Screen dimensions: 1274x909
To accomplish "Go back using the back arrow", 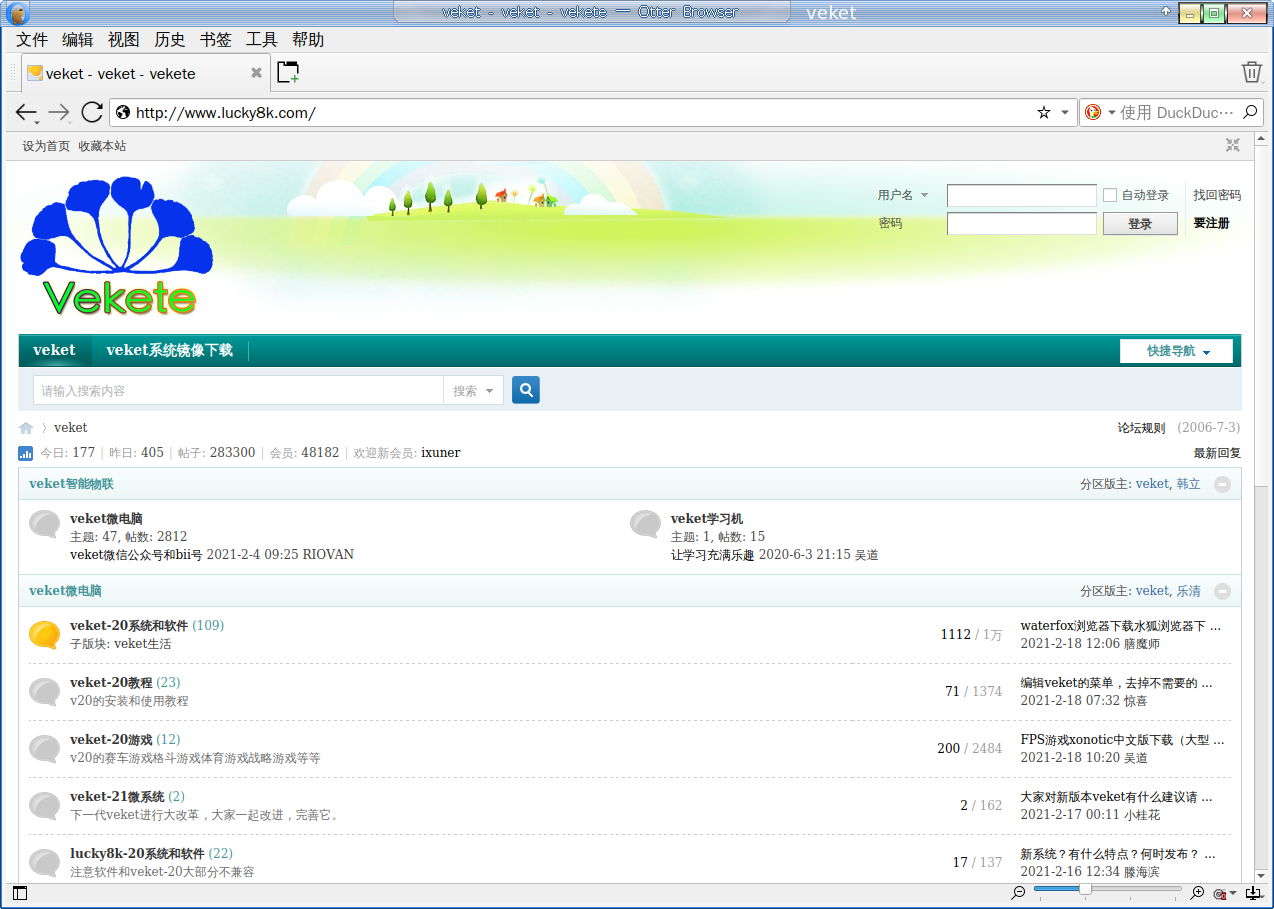I will (x=26, y=113).
